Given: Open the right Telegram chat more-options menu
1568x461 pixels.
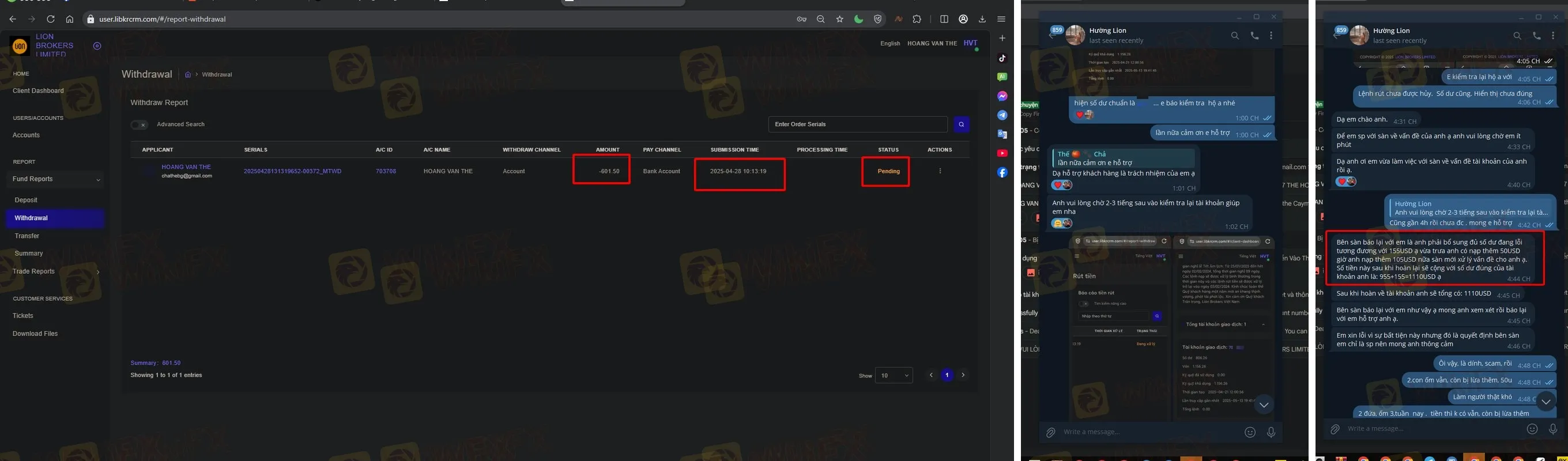Looking at the screenshot, I should click(x=1553, y=36).
